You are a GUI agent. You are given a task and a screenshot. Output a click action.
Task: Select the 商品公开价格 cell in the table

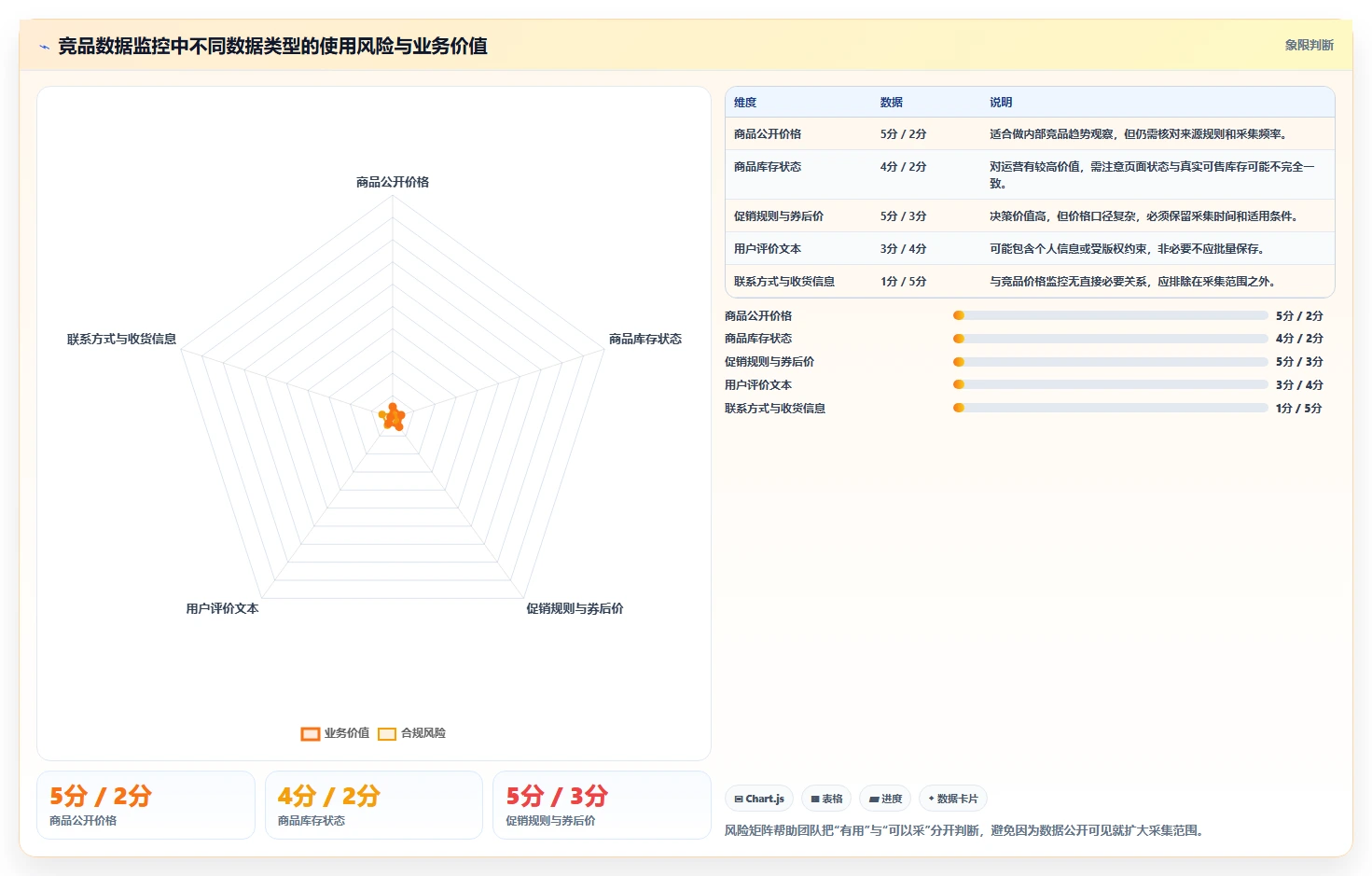point(768,134)
